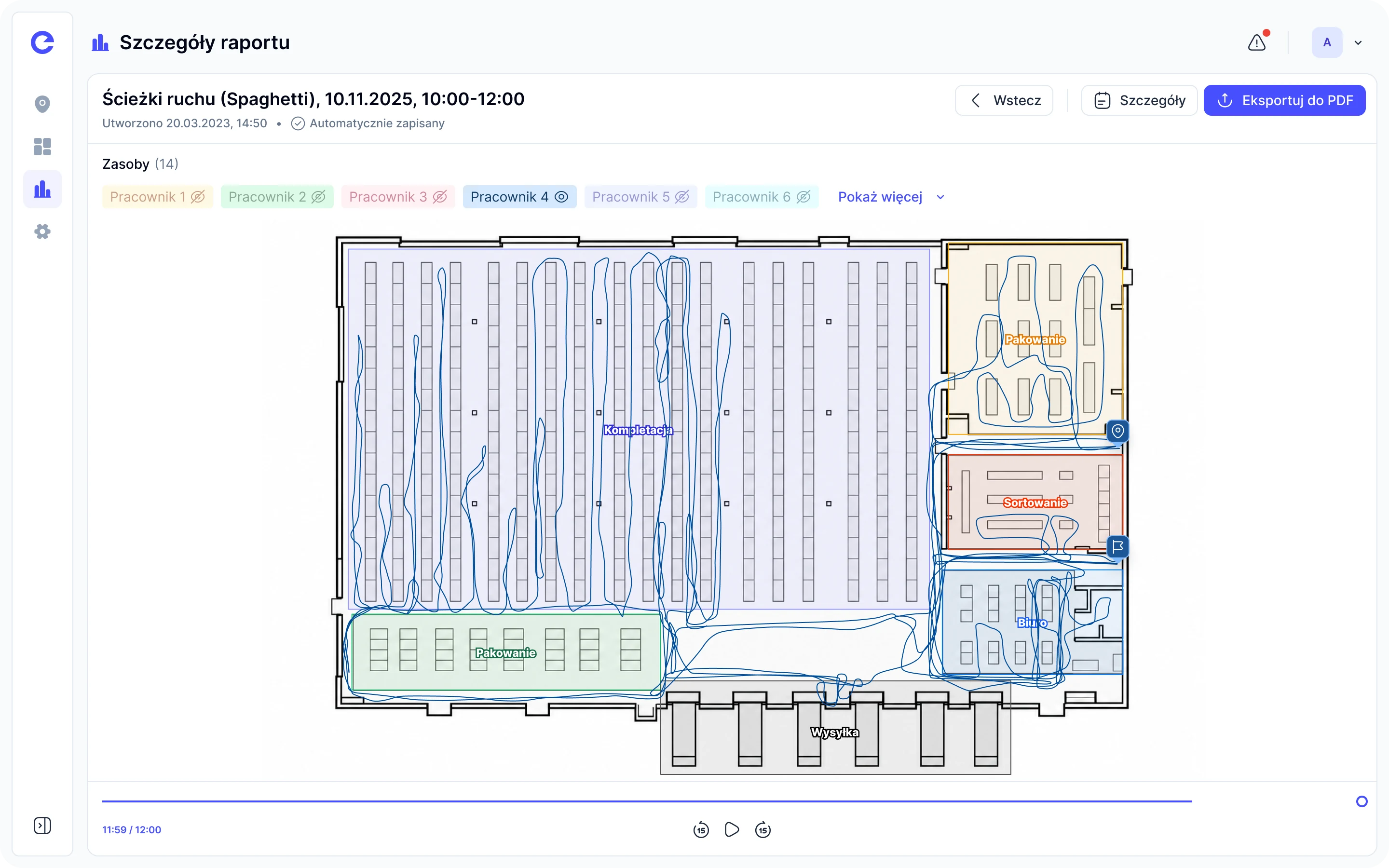Click the timeline end handle circle
The width and height of the screenshot is (1389, 868).
pos(1362,801)
